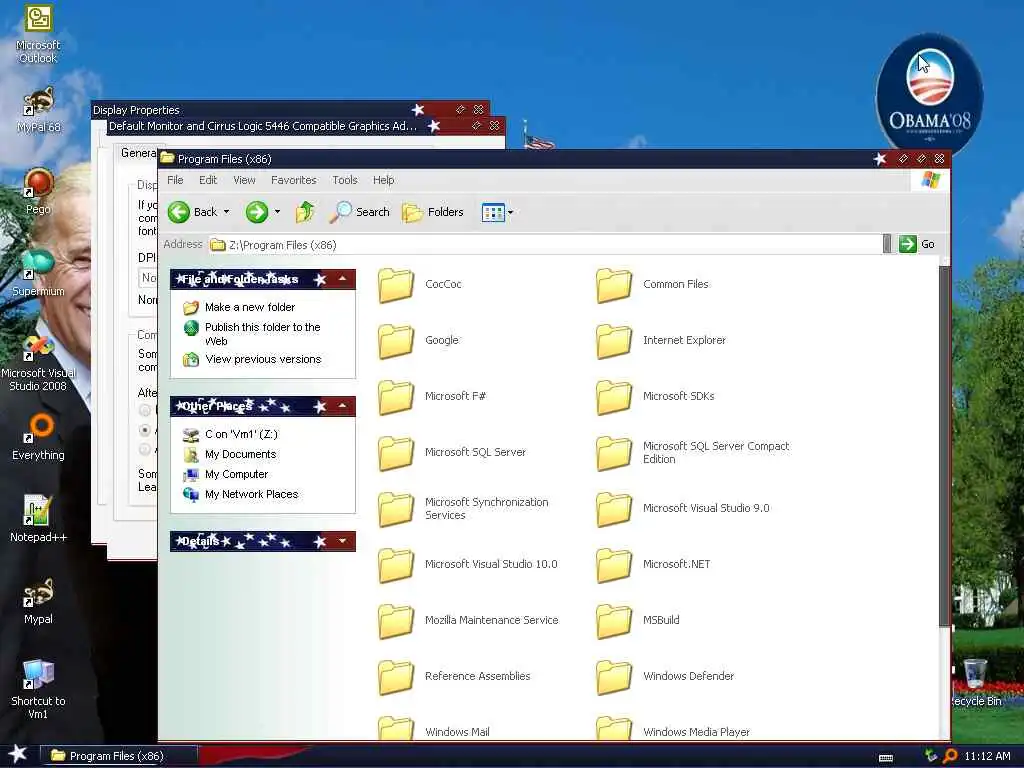Click the orange magnifier tray icon
This screenshot has width=1024, height=768.
(950, 756)
